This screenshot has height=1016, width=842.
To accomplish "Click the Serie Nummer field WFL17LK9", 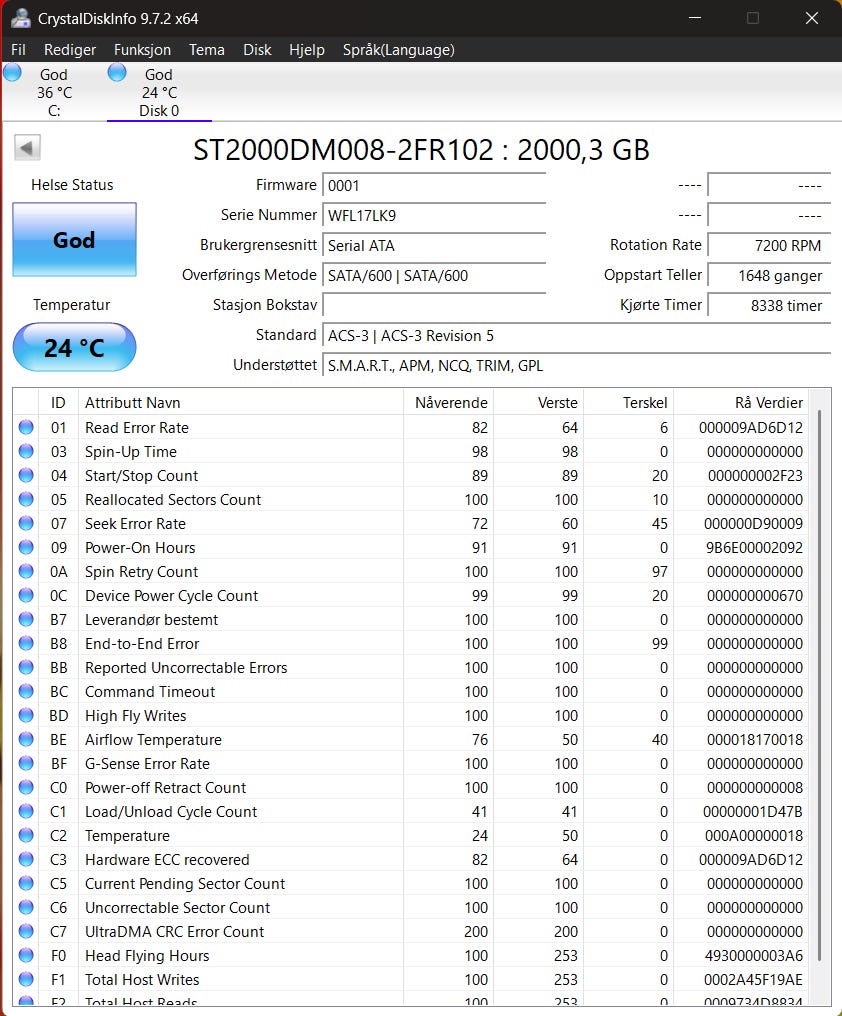I will [434, 216].
